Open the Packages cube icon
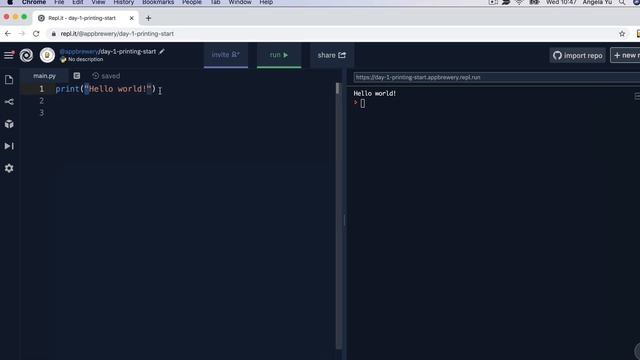 click(9, 124)
